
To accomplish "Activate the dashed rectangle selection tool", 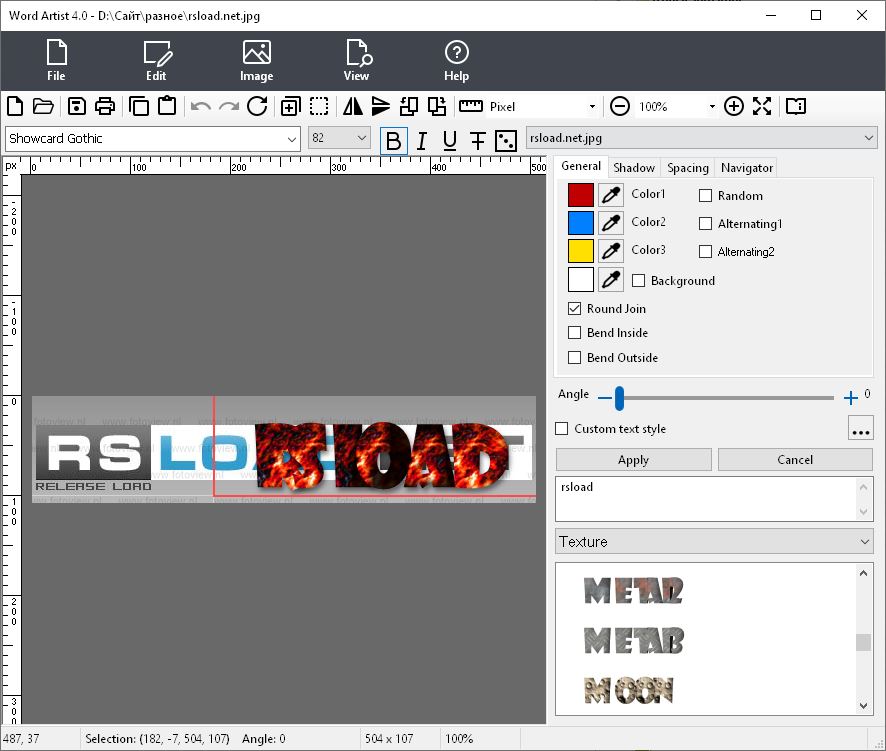I will [x=319, y=106].
